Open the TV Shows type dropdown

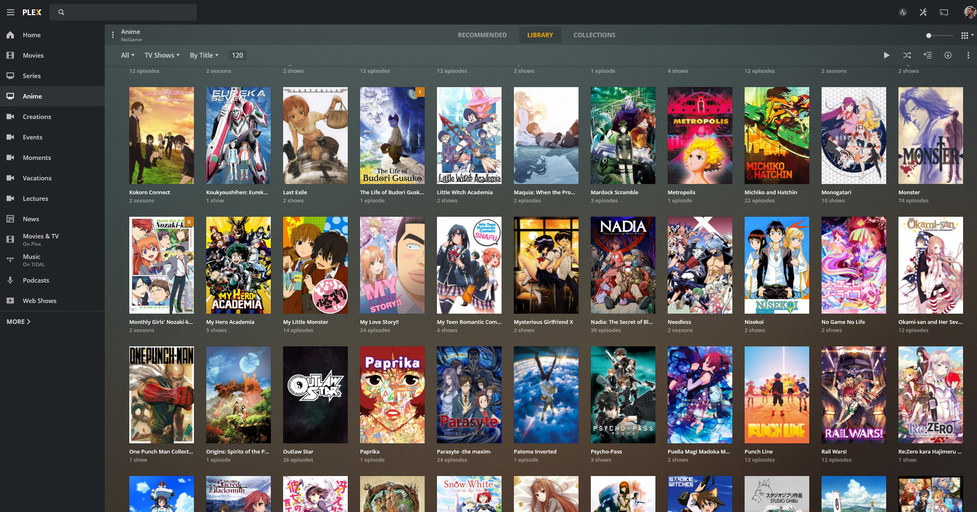[162, 55]
